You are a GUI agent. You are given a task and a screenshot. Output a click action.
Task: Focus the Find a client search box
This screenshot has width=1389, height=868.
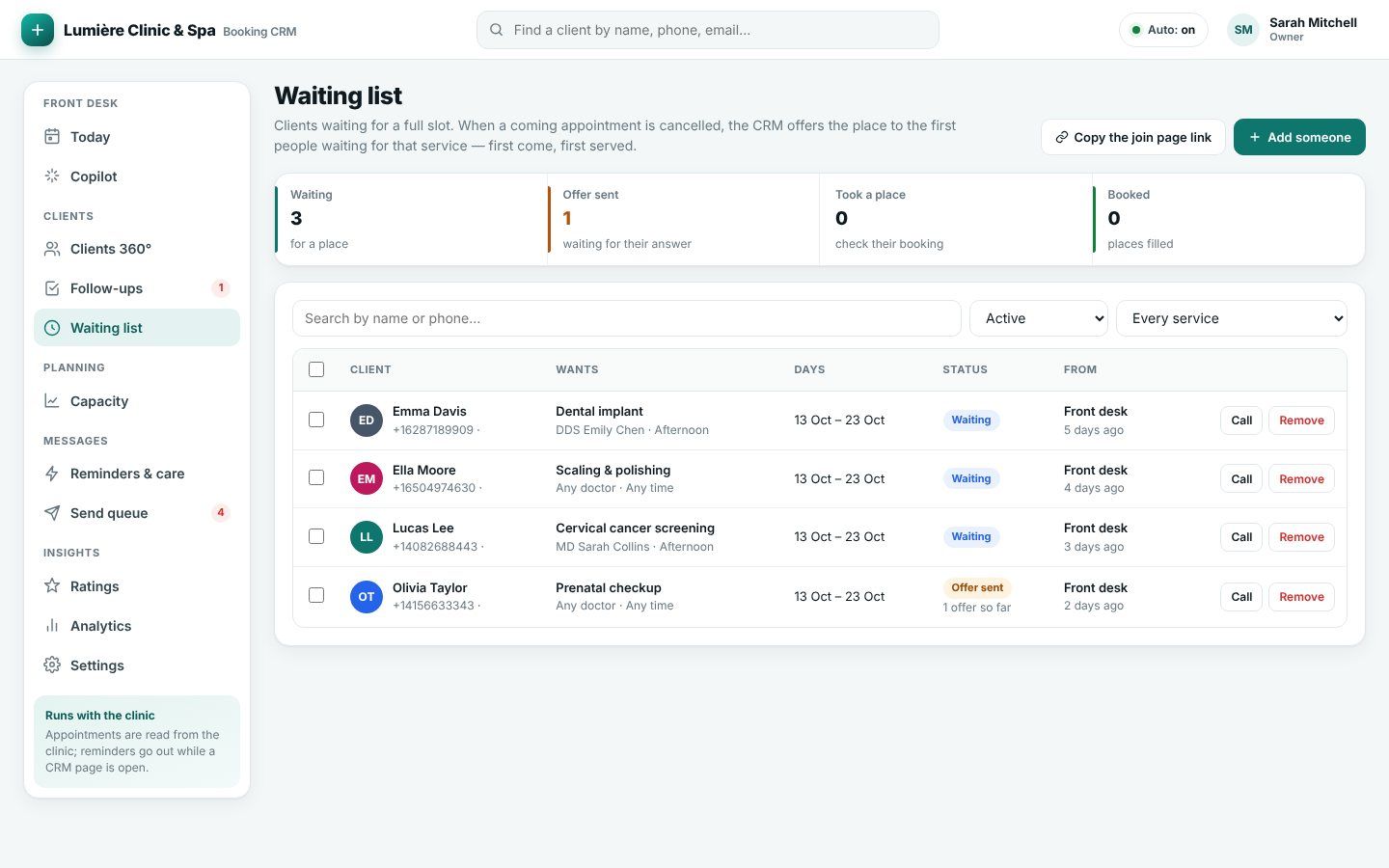click(708, 30)
